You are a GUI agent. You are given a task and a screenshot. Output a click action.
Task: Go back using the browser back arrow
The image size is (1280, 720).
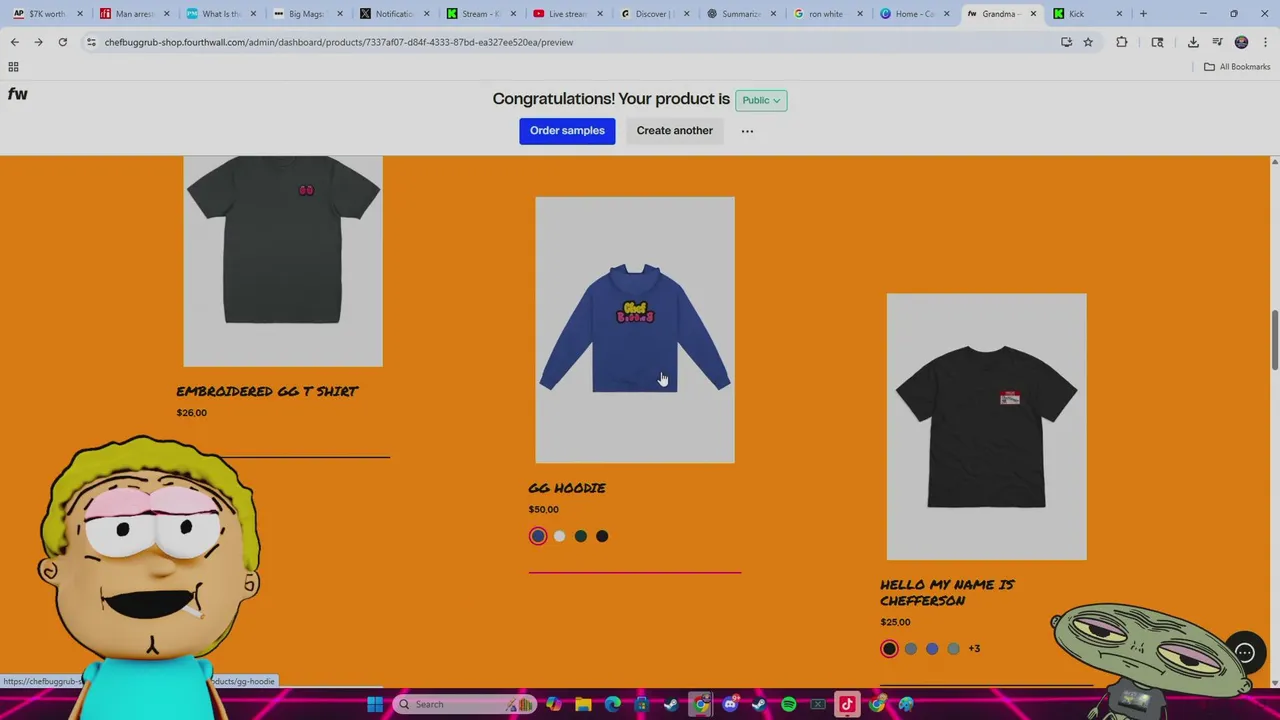[x=14, y=42]
